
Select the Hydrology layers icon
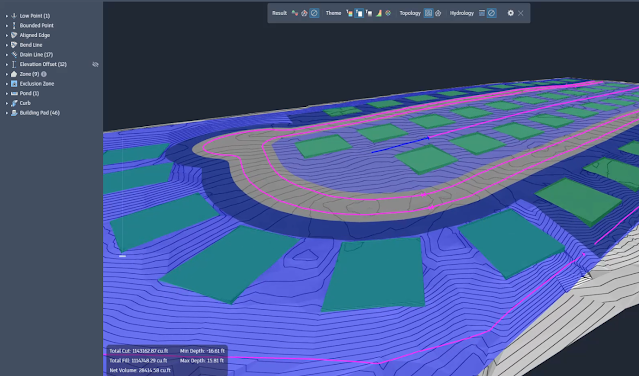click(482, 13)
